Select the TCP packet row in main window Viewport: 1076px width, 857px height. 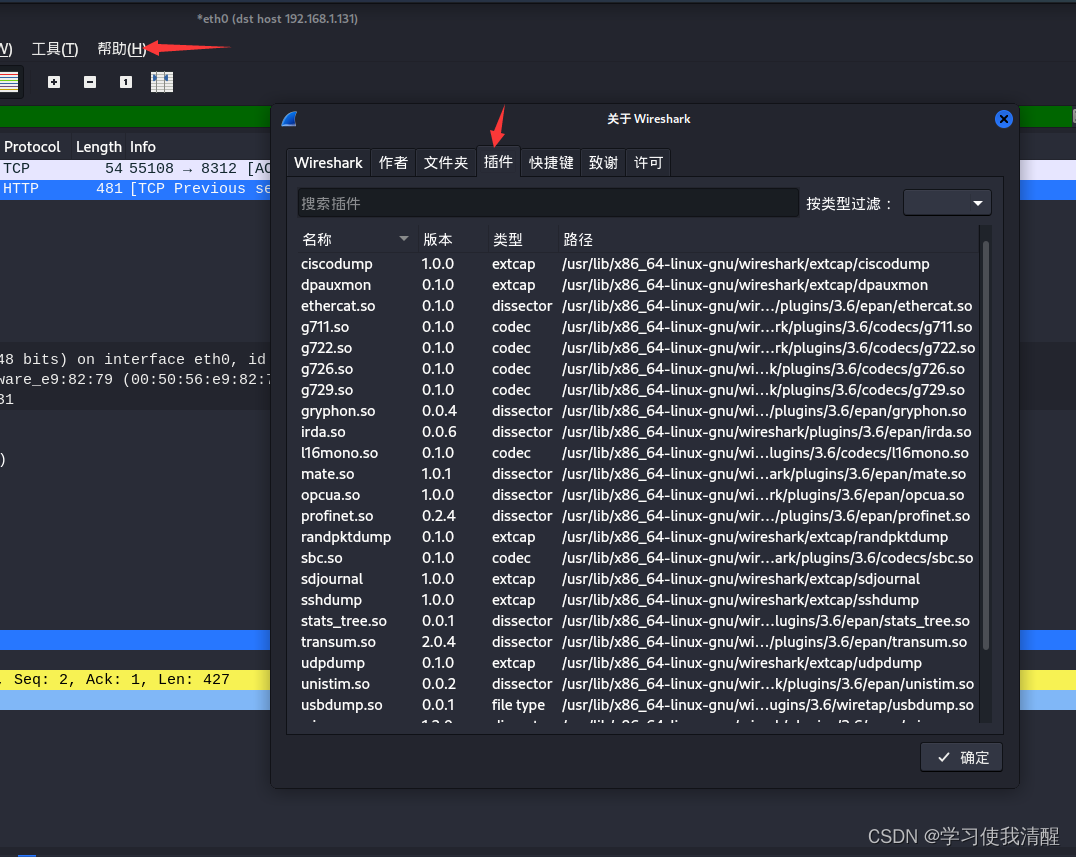(135, 169)
